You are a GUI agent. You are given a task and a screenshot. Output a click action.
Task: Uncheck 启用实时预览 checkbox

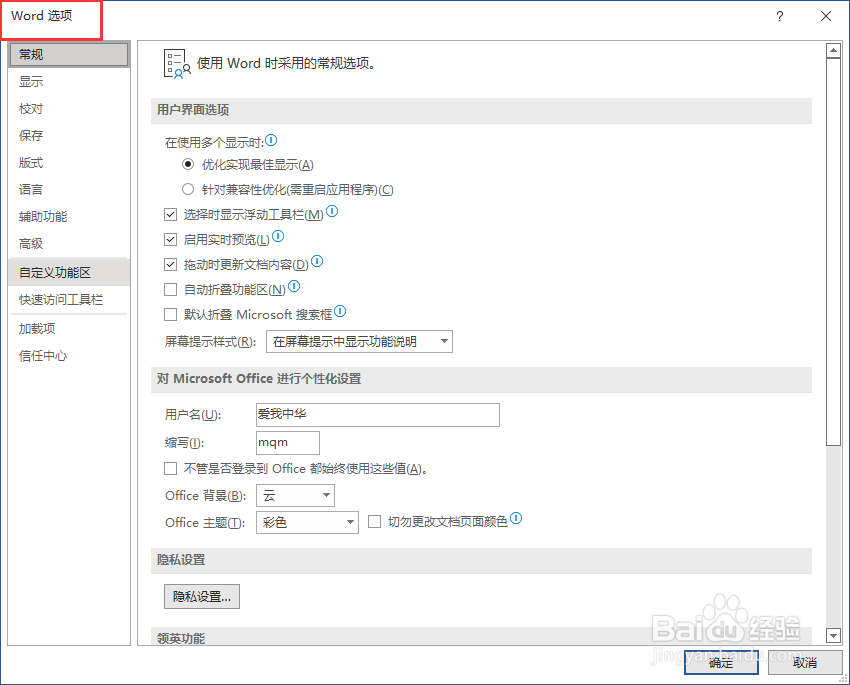pyautogui.click(x=170, y=240)
